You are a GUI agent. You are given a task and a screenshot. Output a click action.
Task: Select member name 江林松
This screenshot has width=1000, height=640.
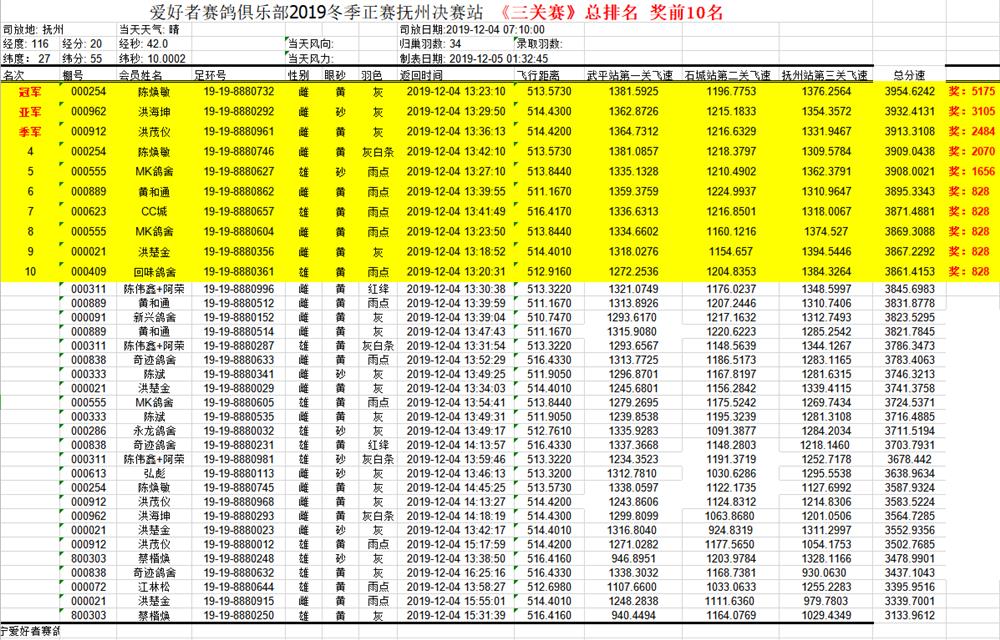tap(154, 587)
